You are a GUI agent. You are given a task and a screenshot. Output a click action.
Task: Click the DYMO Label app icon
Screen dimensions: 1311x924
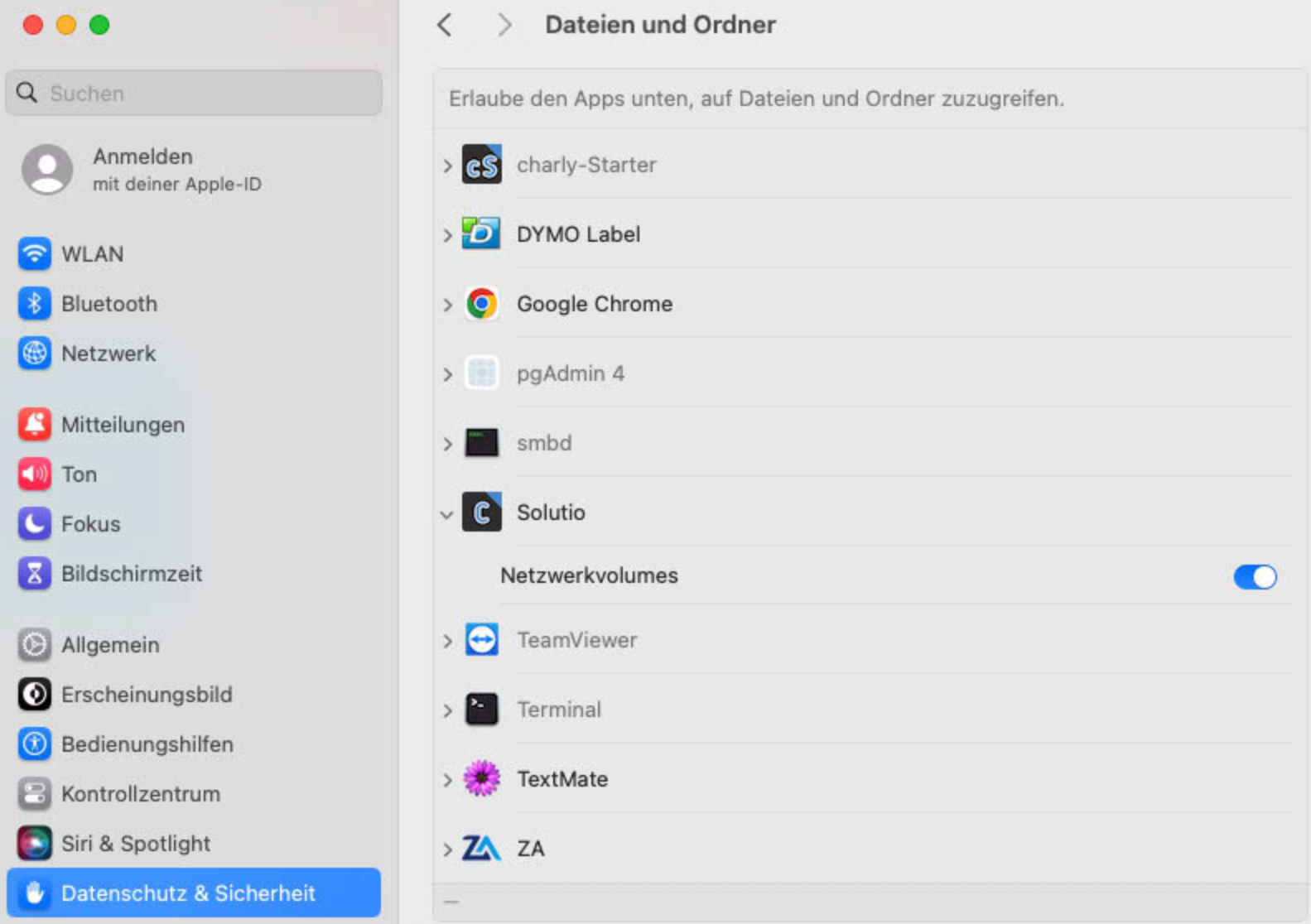(x=481, y=233)
